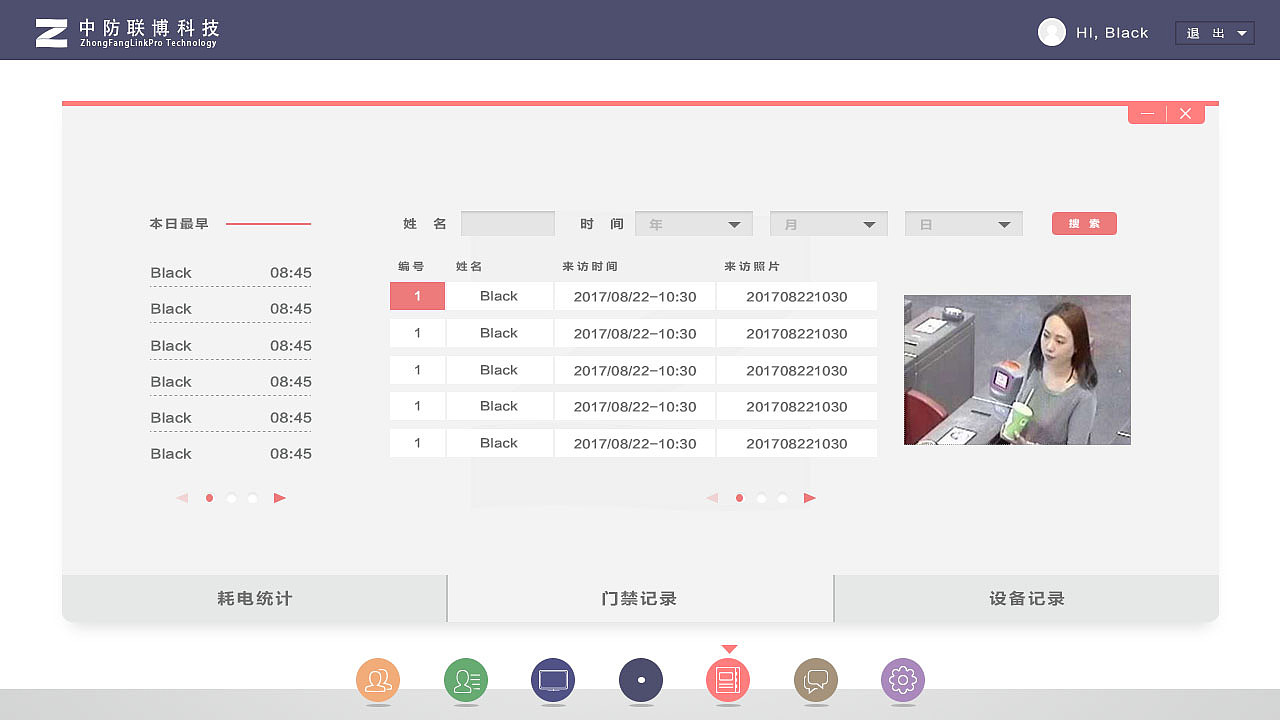Open the green contact list dock icon
This screenshot has width=1280, height=720.
[466, 681]
